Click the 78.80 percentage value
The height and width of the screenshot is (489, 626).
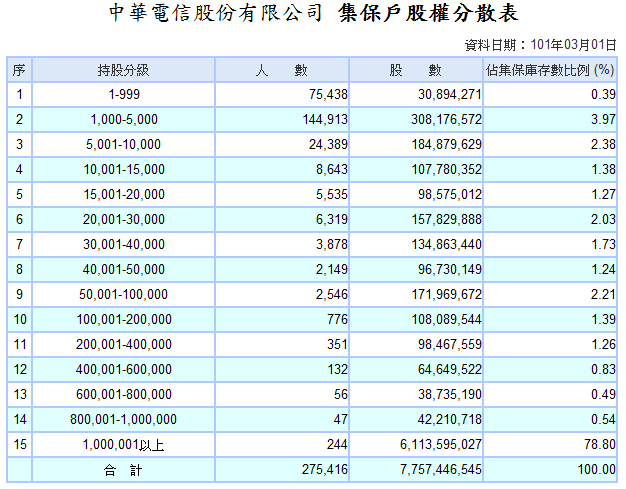[600, 444]
